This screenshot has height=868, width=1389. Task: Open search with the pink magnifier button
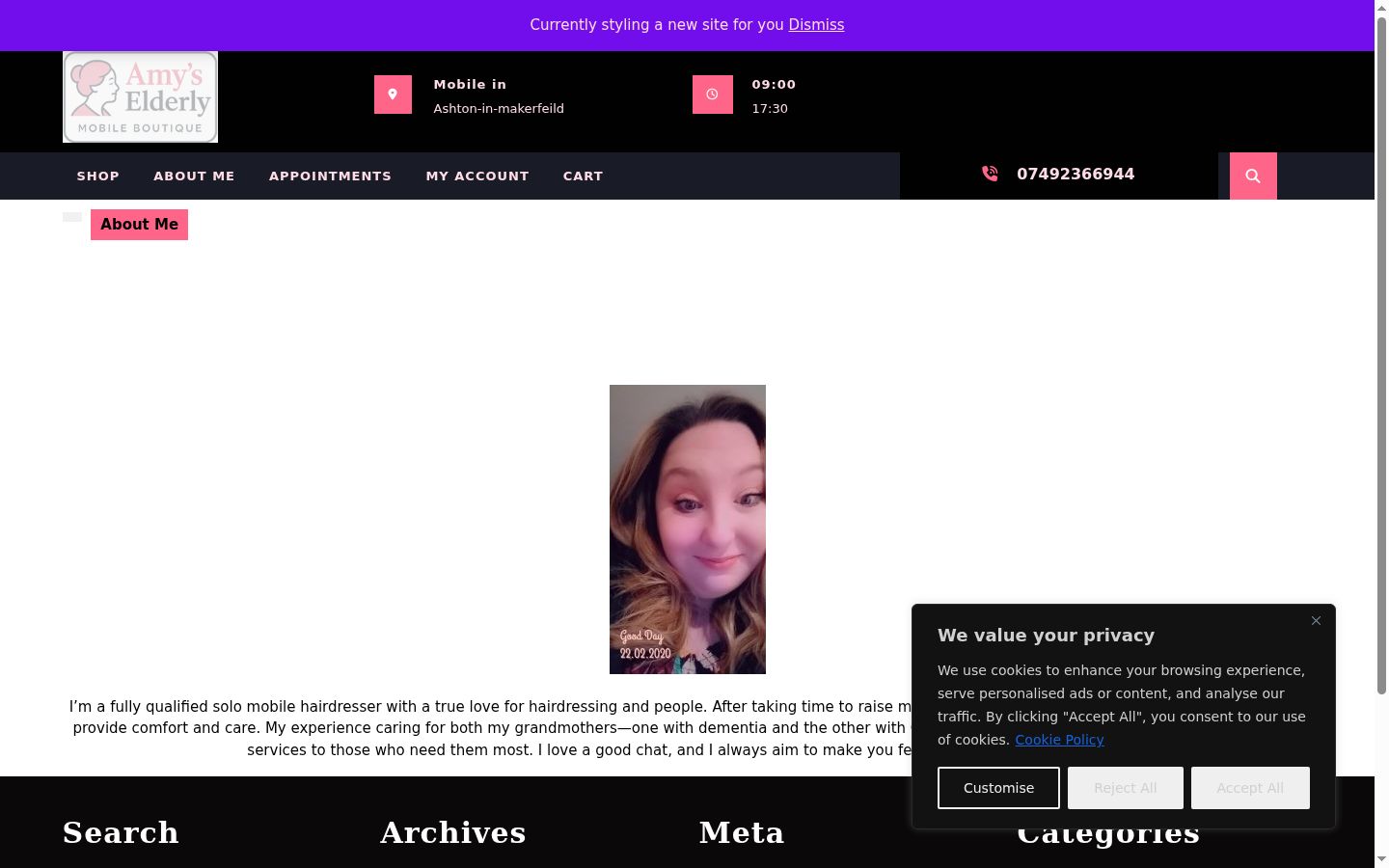[1253, 176]
